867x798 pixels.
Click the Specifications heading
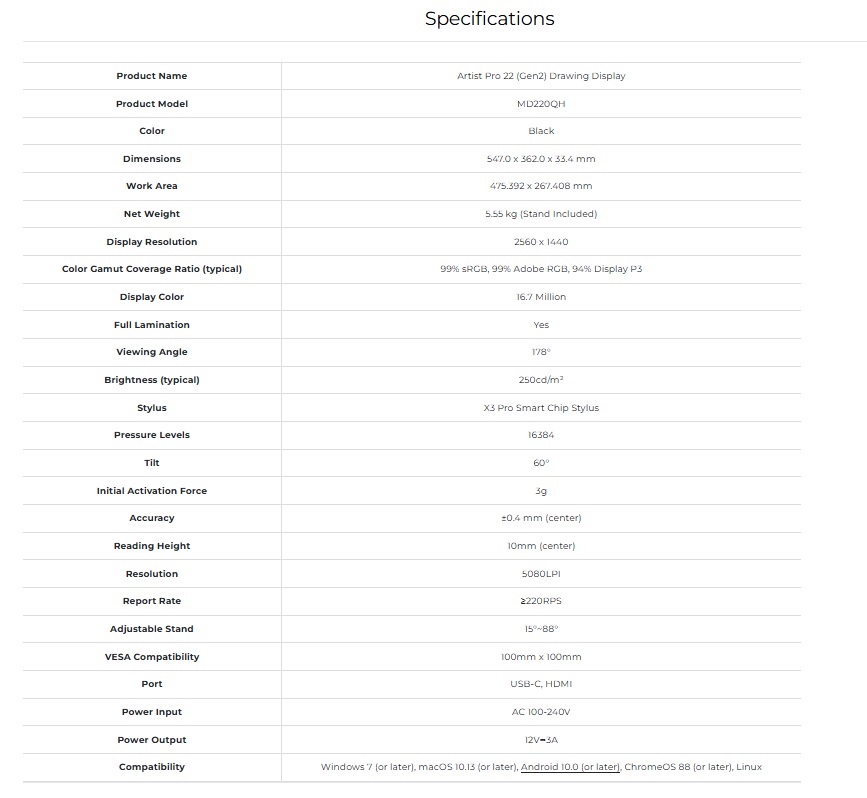point(489,19)
